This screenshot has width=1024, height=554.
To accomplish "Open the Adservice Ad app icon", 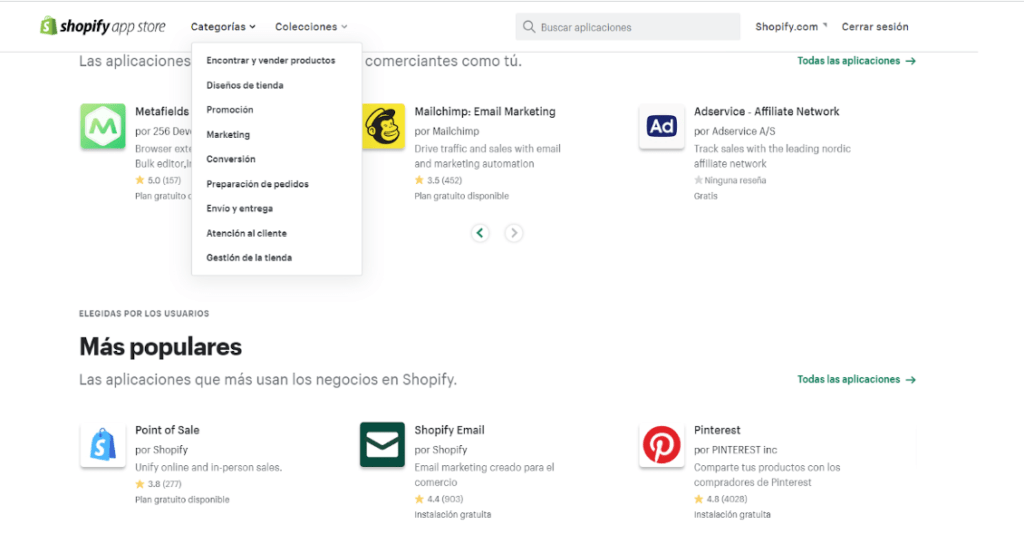I will click(x=662, y=126).
